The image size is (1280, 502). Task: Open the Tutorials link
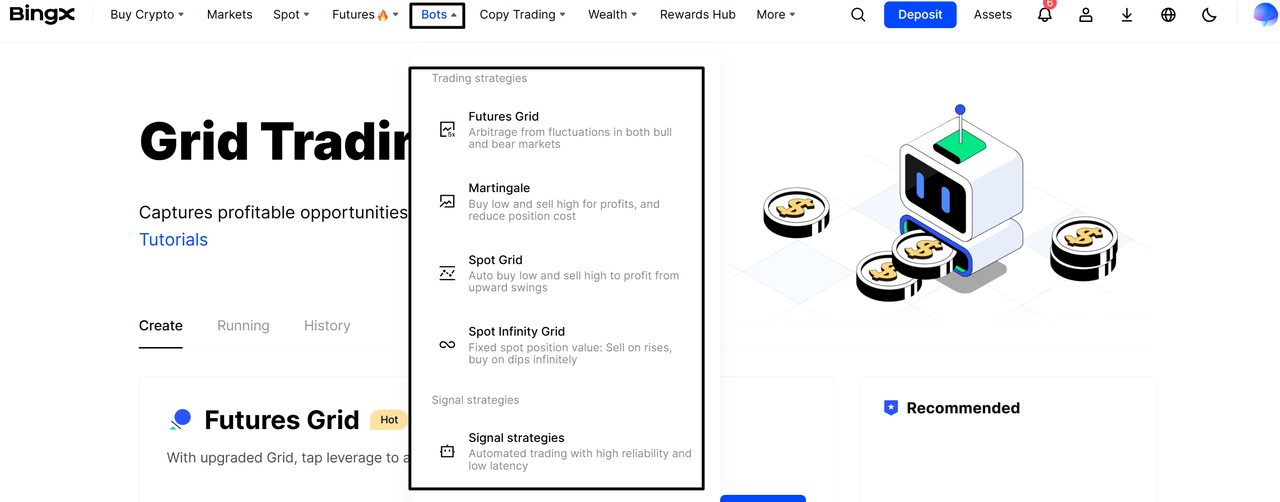173,240
